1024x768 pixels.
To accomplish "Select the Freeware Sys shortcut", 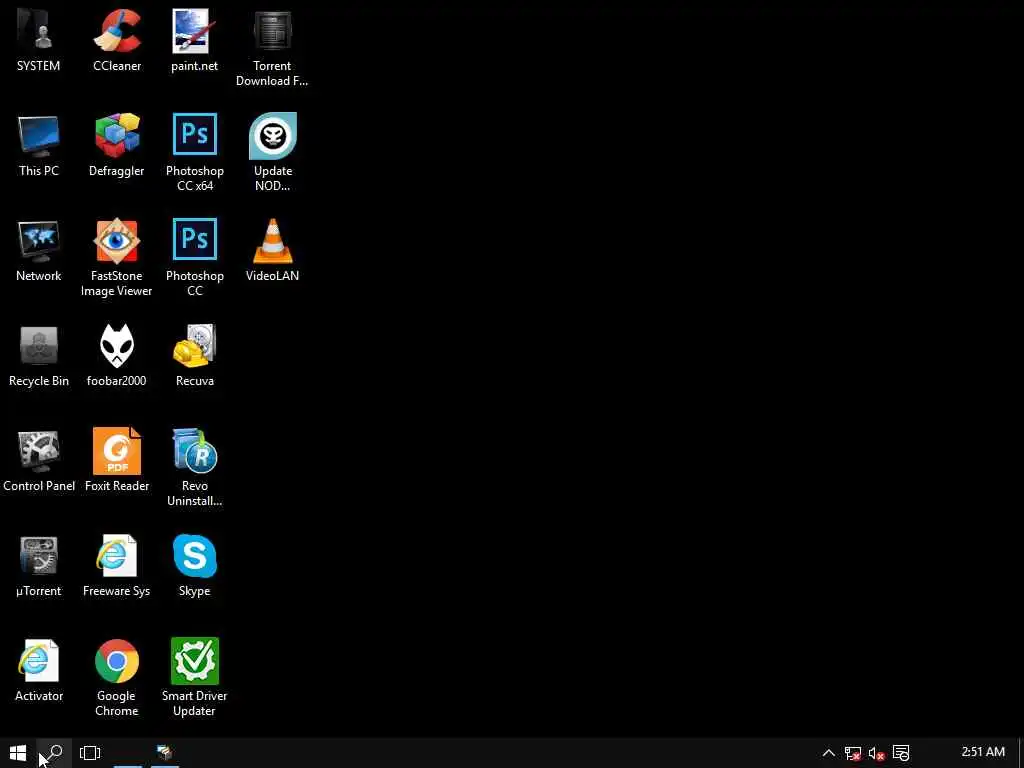I will (x=117, y=566).
